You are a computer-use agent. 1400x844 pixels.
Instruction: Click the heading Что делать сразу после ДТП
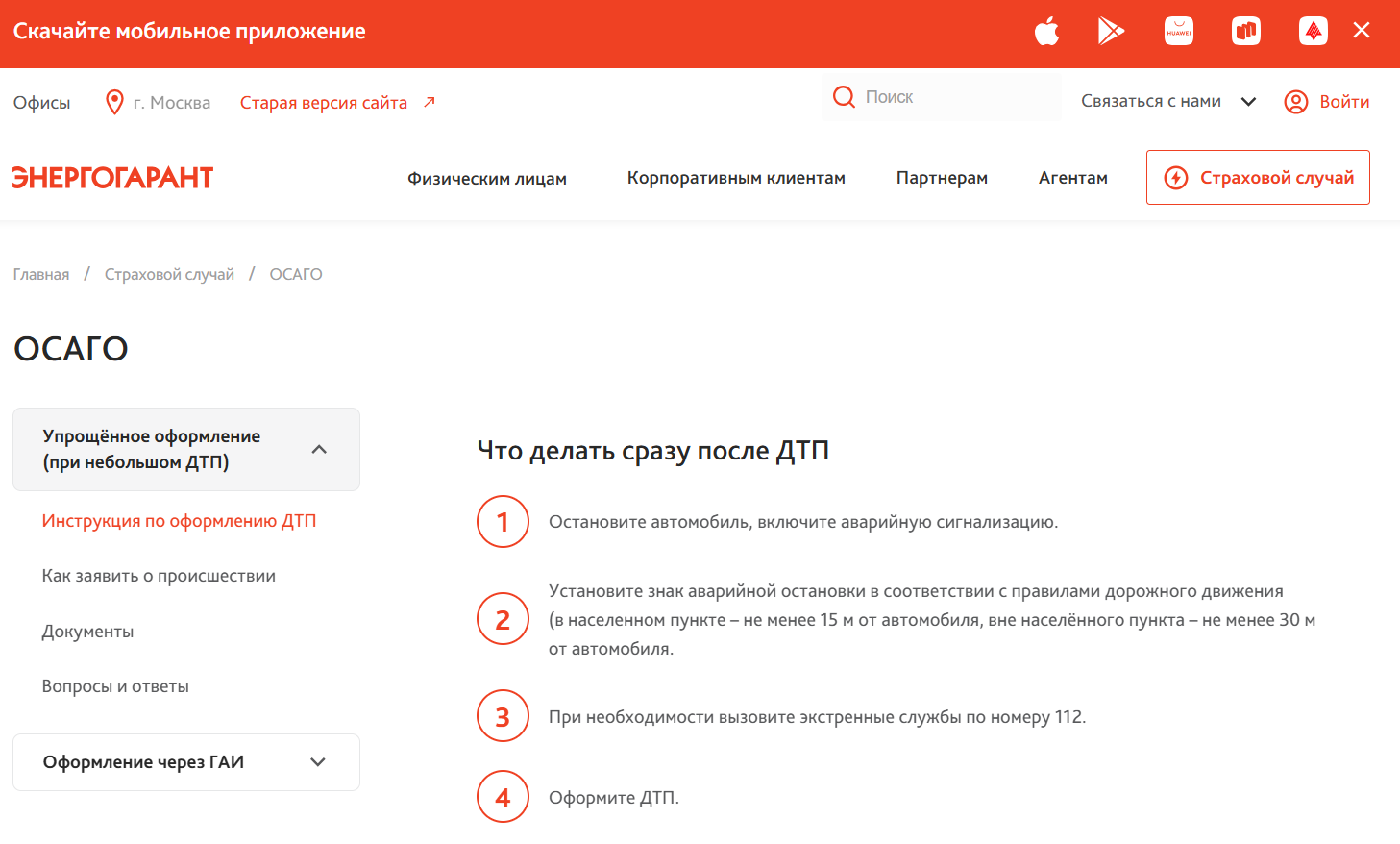(653, 451)
